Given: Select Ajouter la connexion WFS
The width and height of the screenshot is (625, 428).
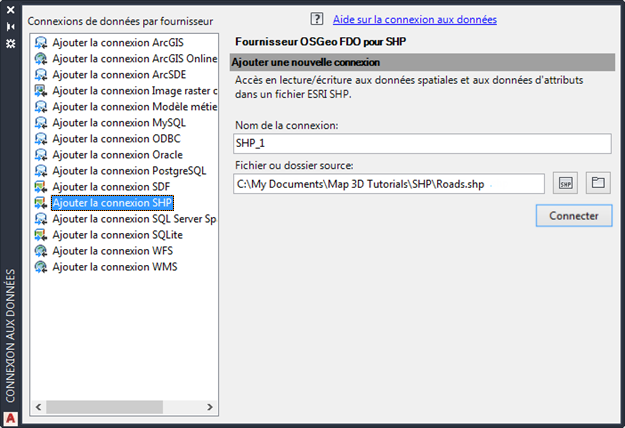Looking at the screenshot, I should pos(113,251).
